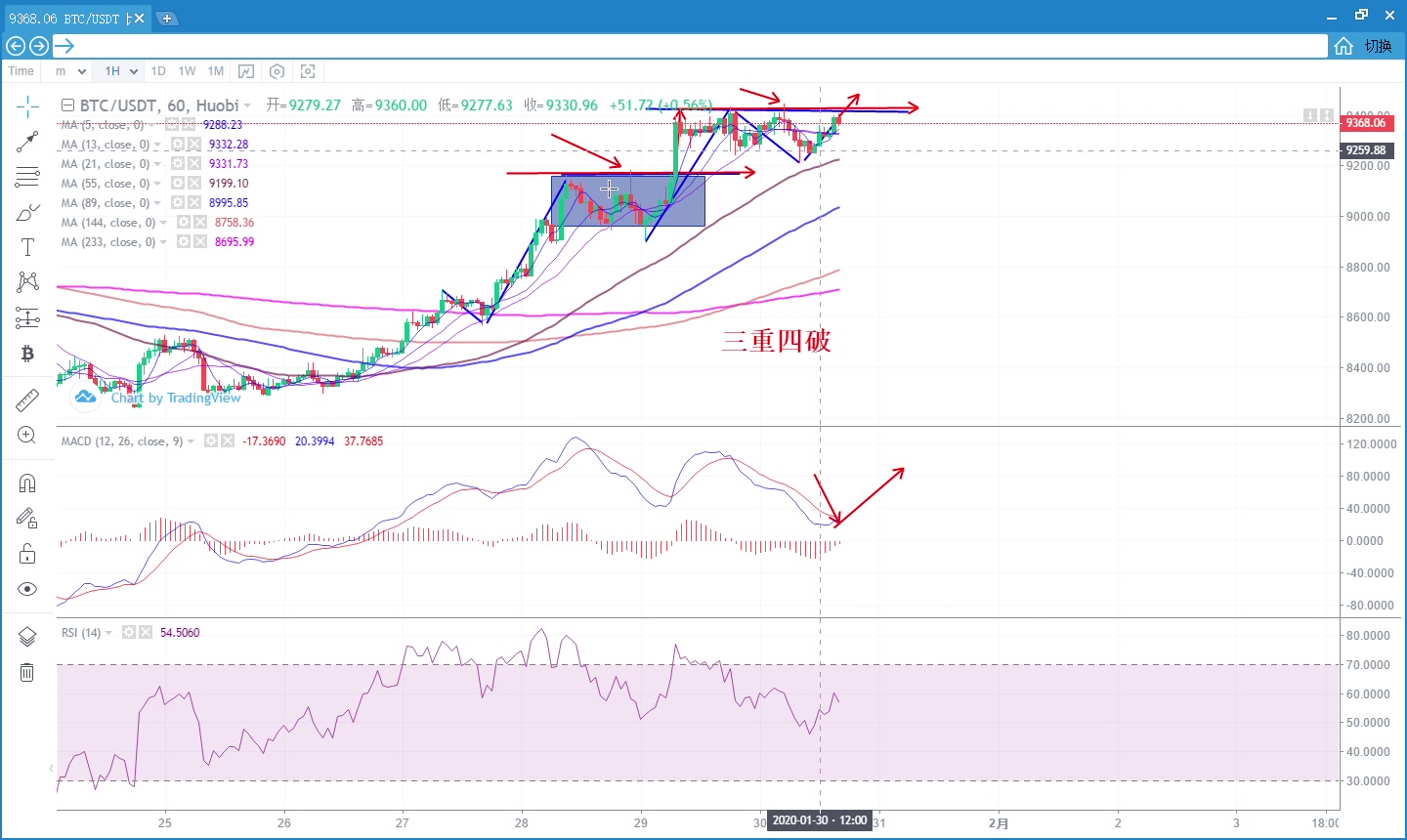Open the chart type selector icon
The image size is (1407, 840).
click(x=246, y=71)
